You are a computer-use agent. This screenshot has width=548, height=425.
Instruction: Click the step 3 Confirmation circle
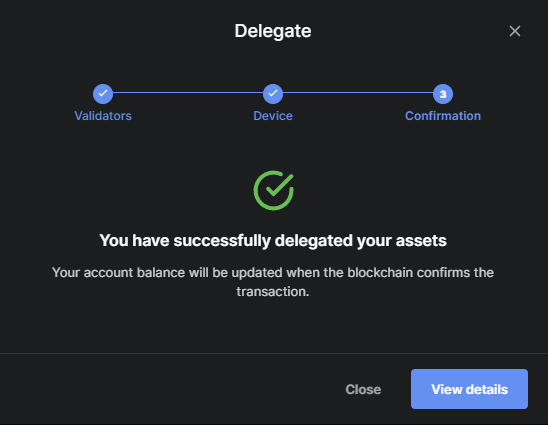click(x=443, y=94)
